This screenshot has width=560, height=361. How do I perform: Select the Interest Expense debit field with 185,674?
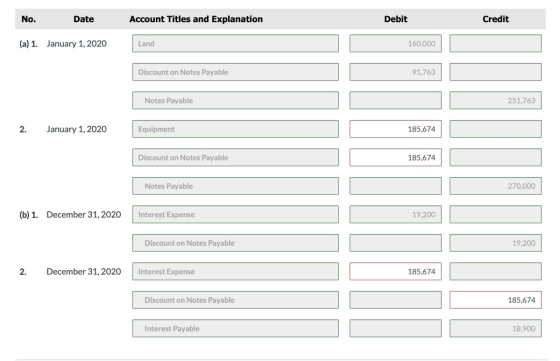395,271
